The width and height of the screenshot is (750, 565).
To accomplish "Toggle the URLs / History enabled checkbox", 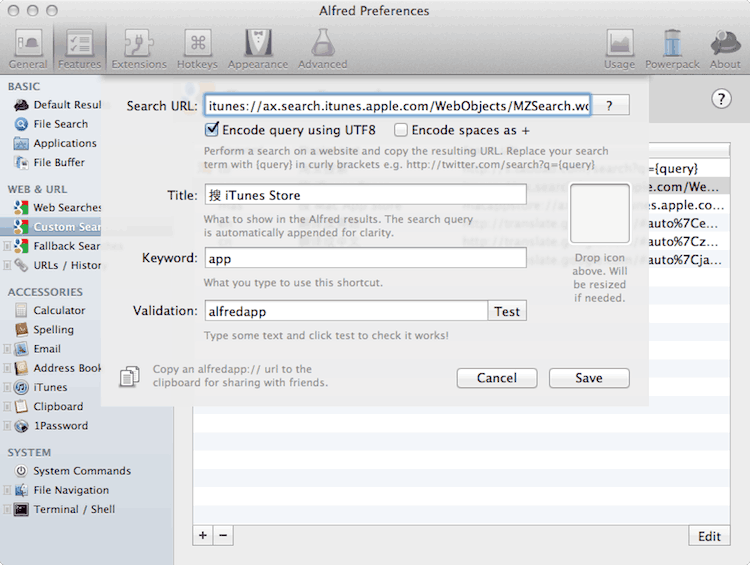I will pos(7,266).
